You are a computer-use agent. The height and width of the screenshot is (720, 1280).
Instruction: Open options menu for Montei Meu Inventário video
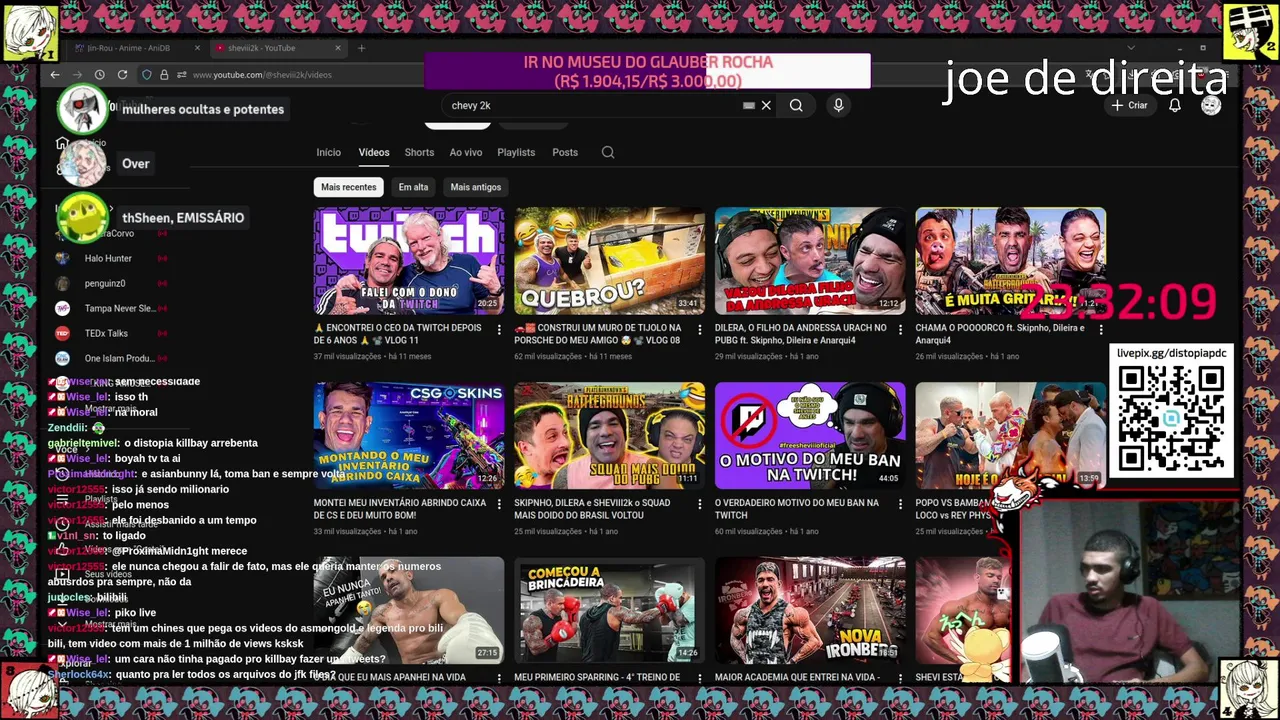coord(499,504)
